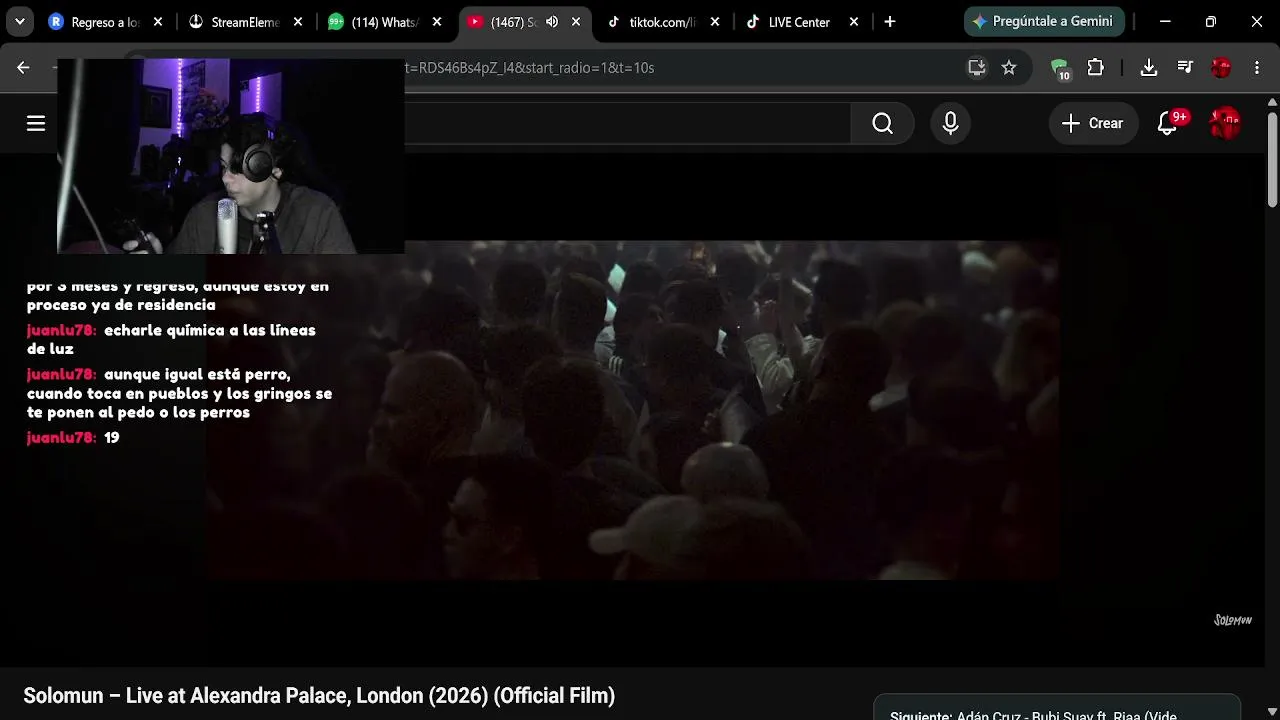Show Chrome downloads

[x=1149, y=67]
